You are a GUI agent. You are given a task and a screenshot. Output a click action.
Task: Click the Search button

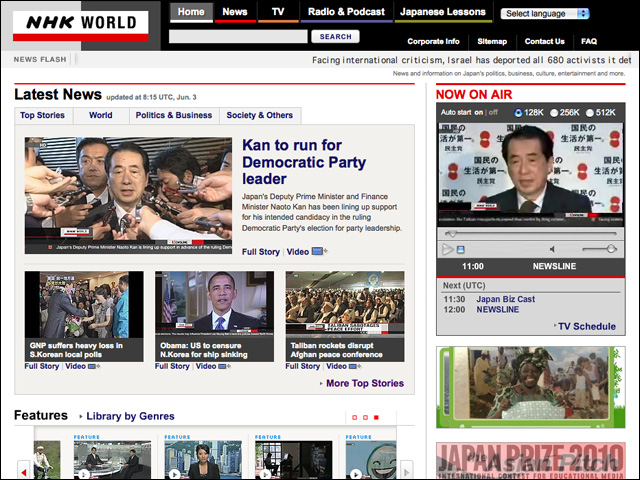(335, 36)
